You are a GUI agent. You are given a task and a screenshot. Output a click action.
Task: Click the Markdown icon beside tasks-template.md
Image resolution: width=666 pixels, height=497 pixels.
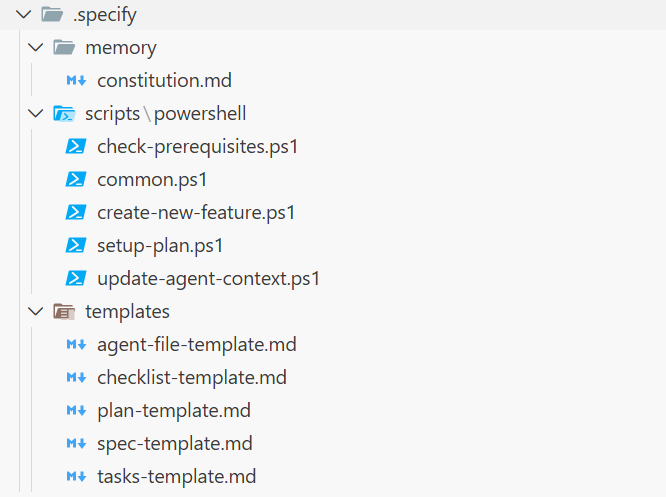tap(76, 477)
